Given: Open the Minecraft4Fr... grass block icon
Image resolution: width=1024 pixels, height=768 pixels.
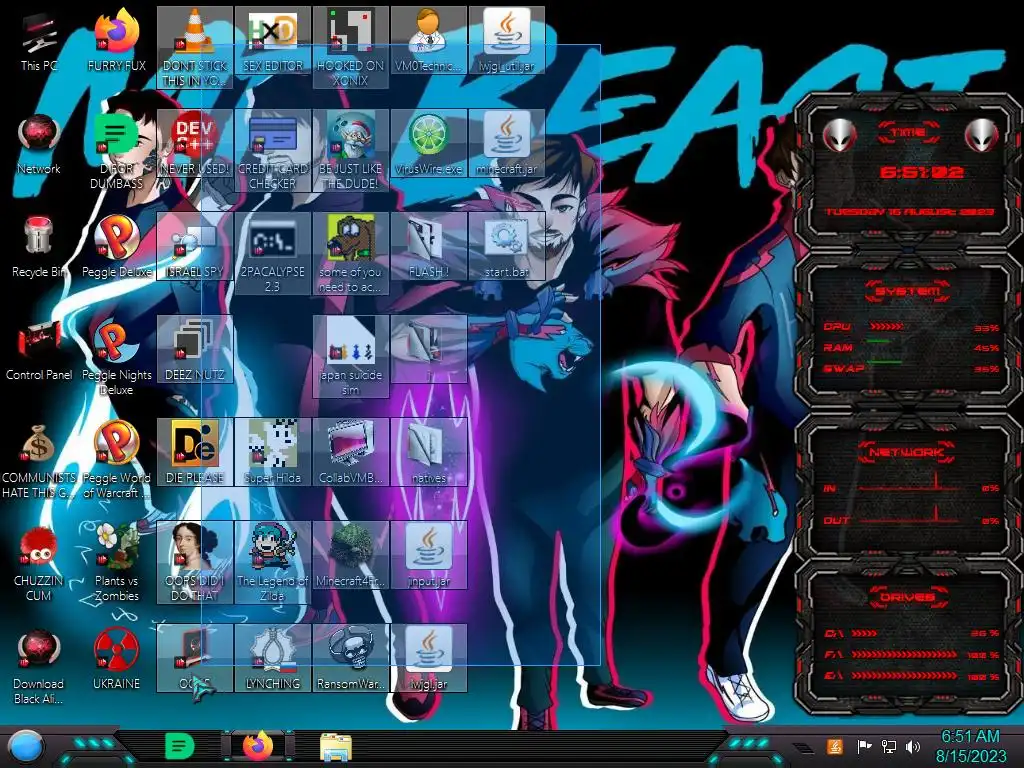Looking at the screenshot, I should pyautogui.click(x=351, y=556).
